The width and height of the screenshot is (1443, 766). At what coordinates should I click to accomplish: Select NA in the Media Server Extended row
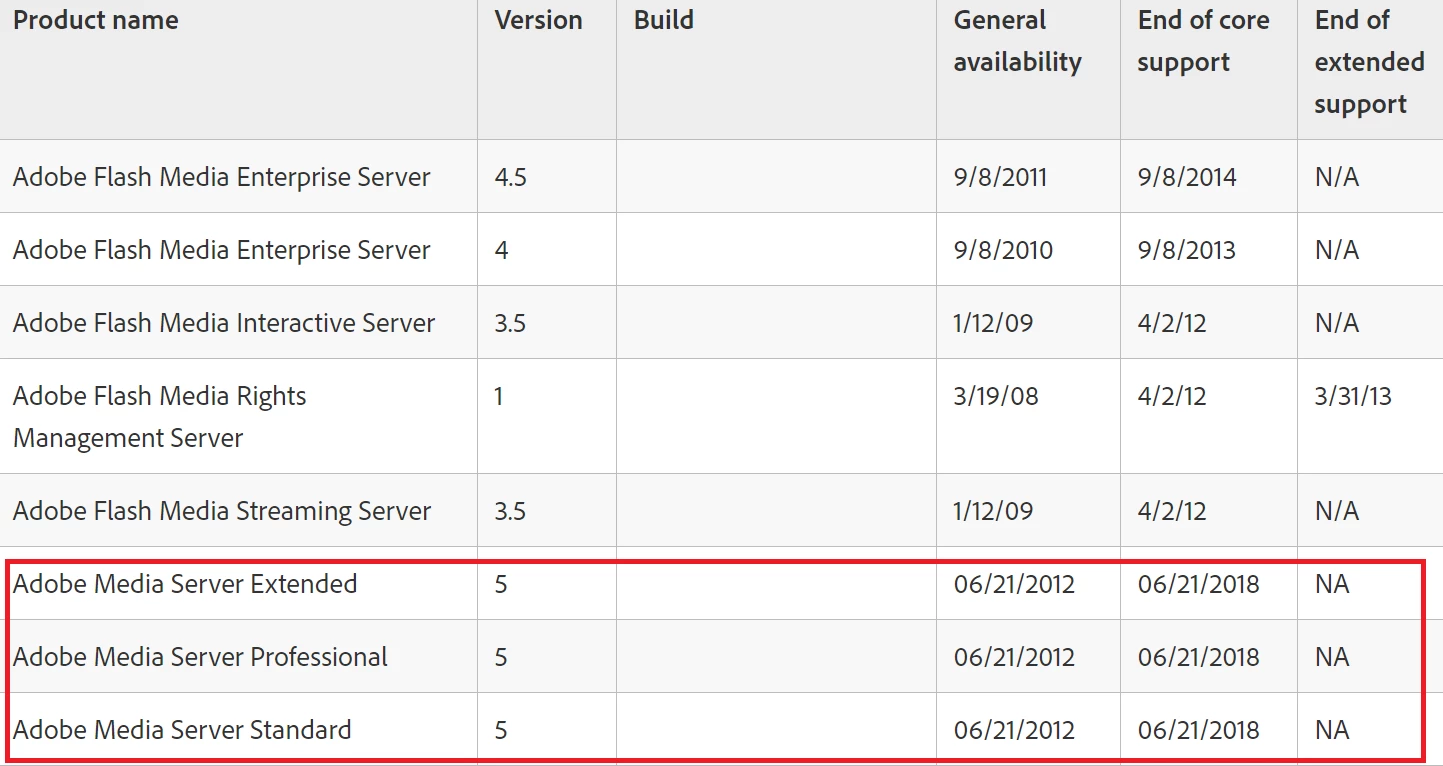1332,584
